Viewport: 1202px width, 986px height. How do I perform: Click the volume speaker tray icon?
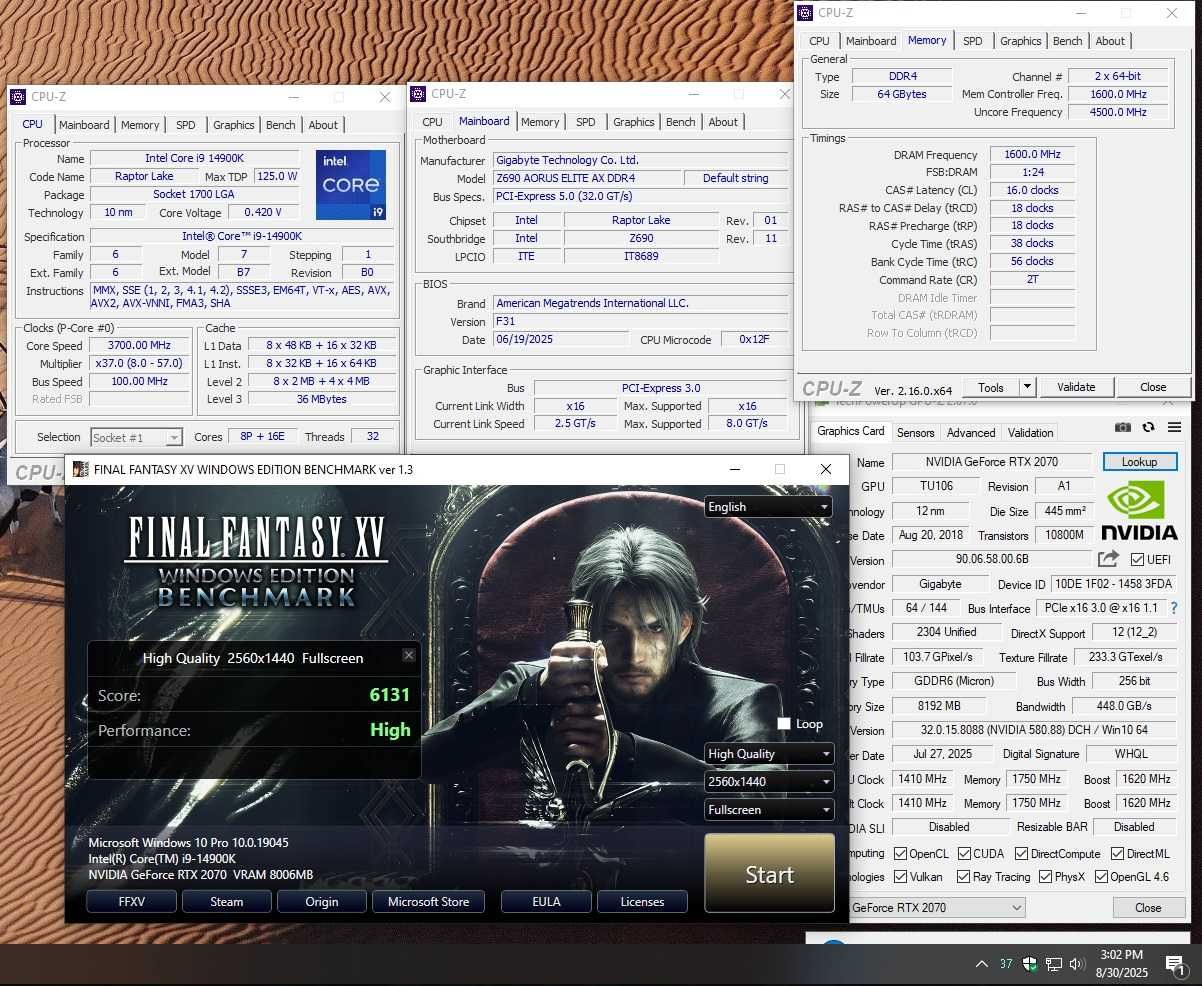(1077, 964)
